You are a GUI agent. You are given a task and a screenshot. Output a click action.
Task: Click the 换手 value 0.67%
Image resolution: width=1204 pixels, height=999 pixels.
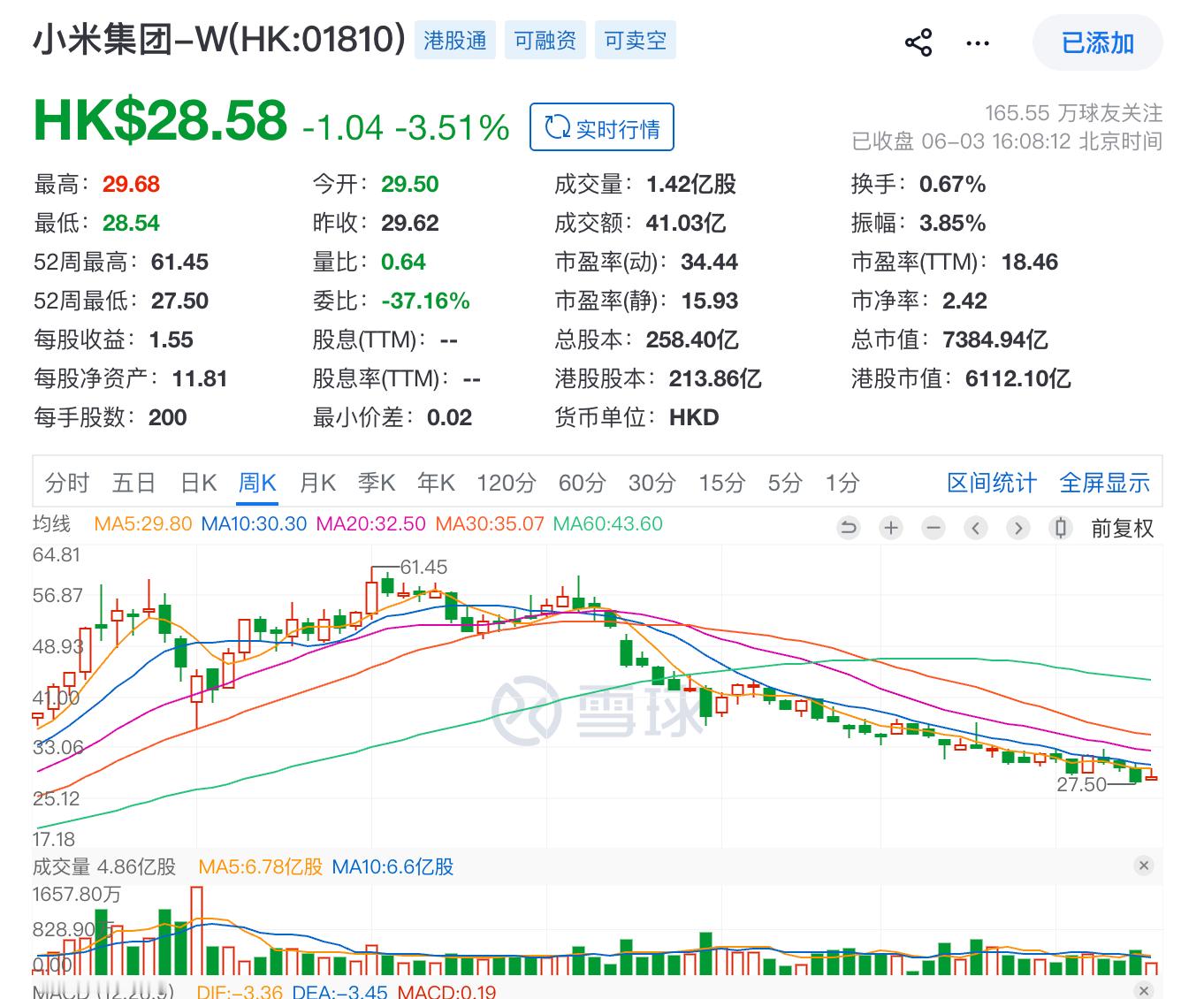tap(953, 184)
